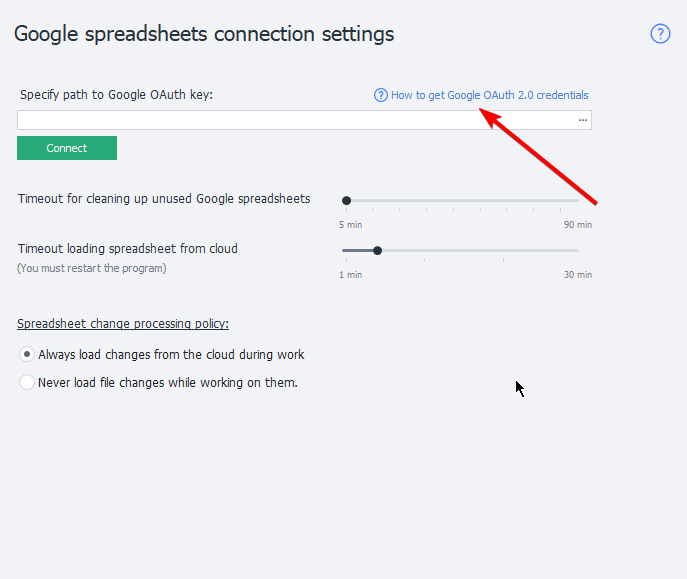This screenshot has width=687, height=579.
Task: Click the "Google spreadsheets connection settings" title
Action: [x=204, y=34]
